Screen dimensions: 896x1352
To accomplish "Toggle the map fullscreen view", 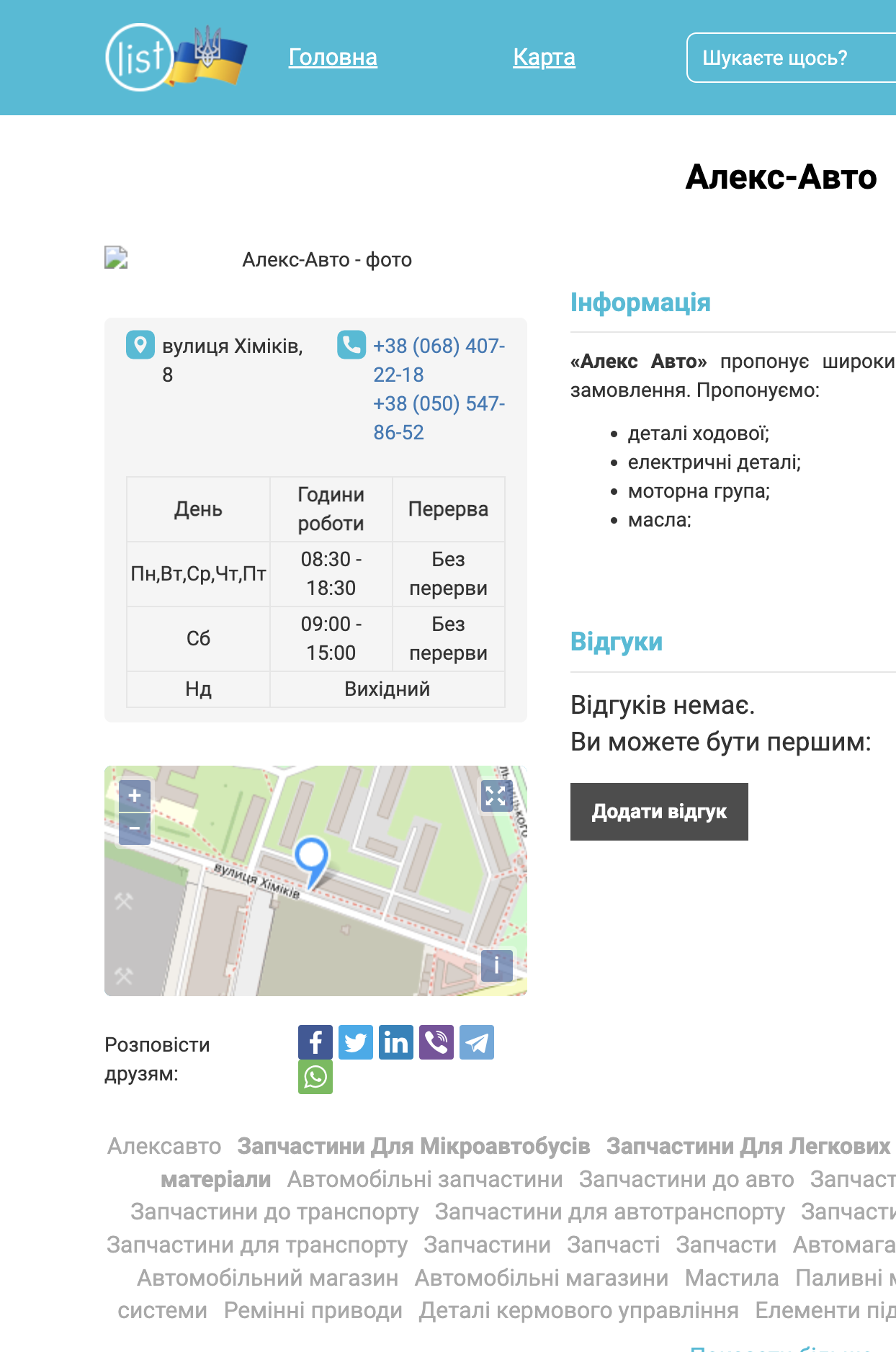I will [x=496, y=796].
